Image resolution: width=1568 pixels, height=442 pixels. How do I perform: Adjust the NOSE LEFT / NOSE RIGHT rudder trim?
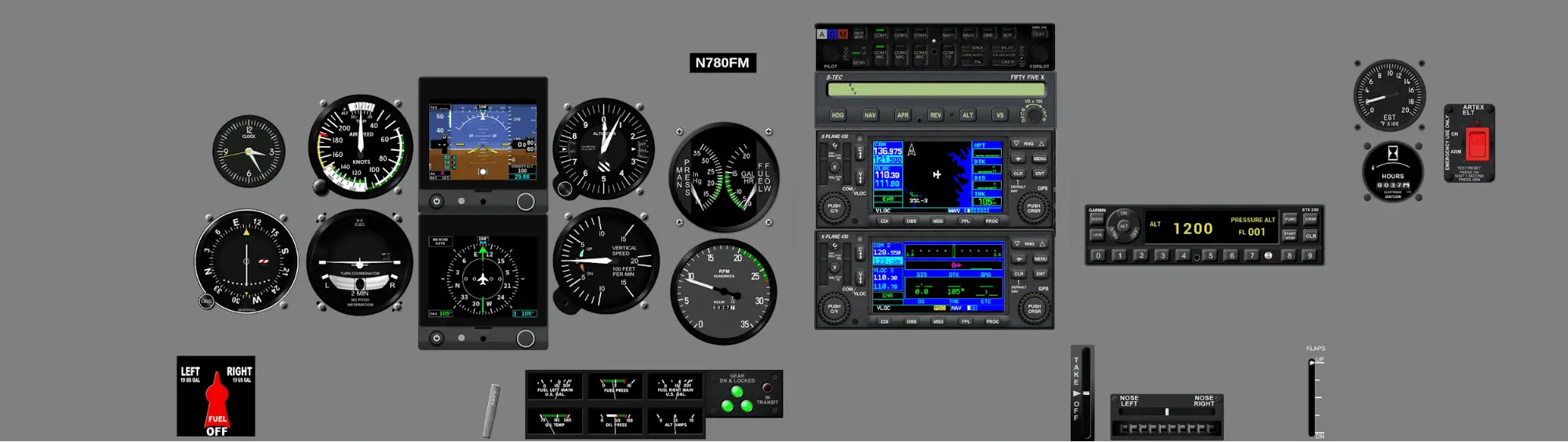point(1167,428)
